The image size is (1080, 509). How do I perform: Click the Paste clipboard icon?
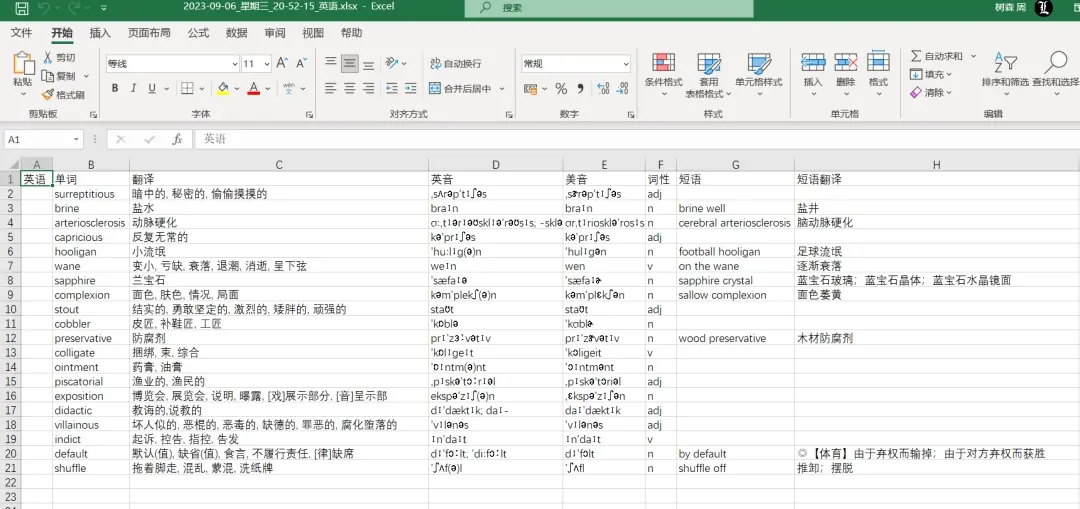23,64
